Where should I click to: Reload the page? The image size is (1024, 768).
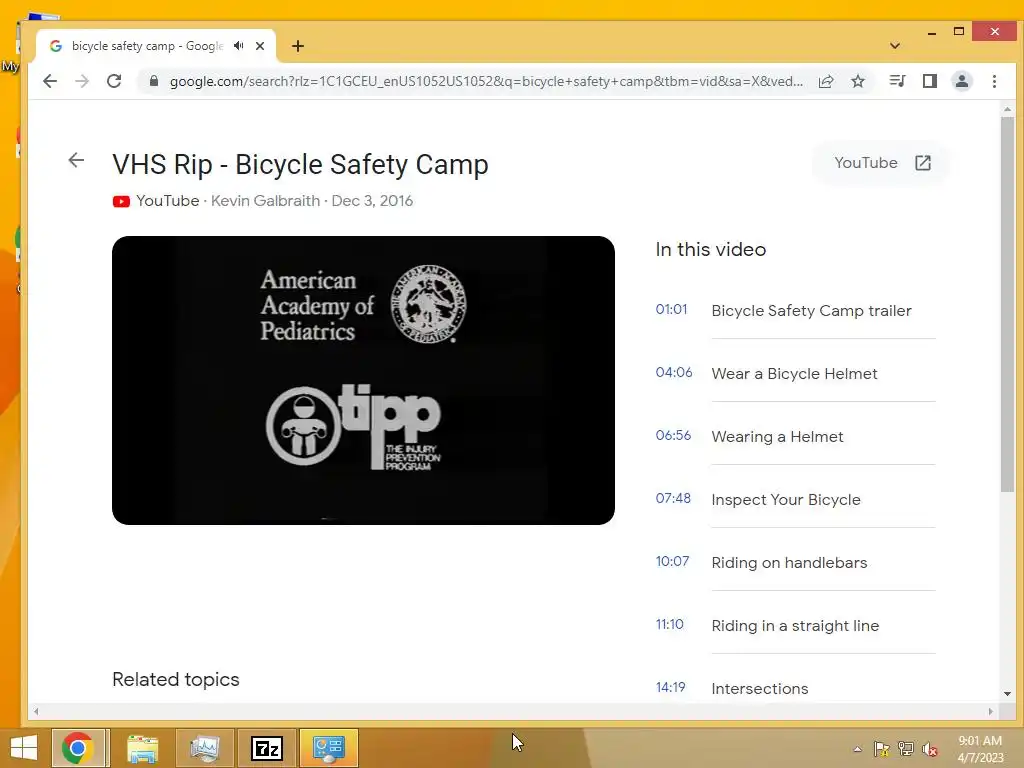[114, 81]
